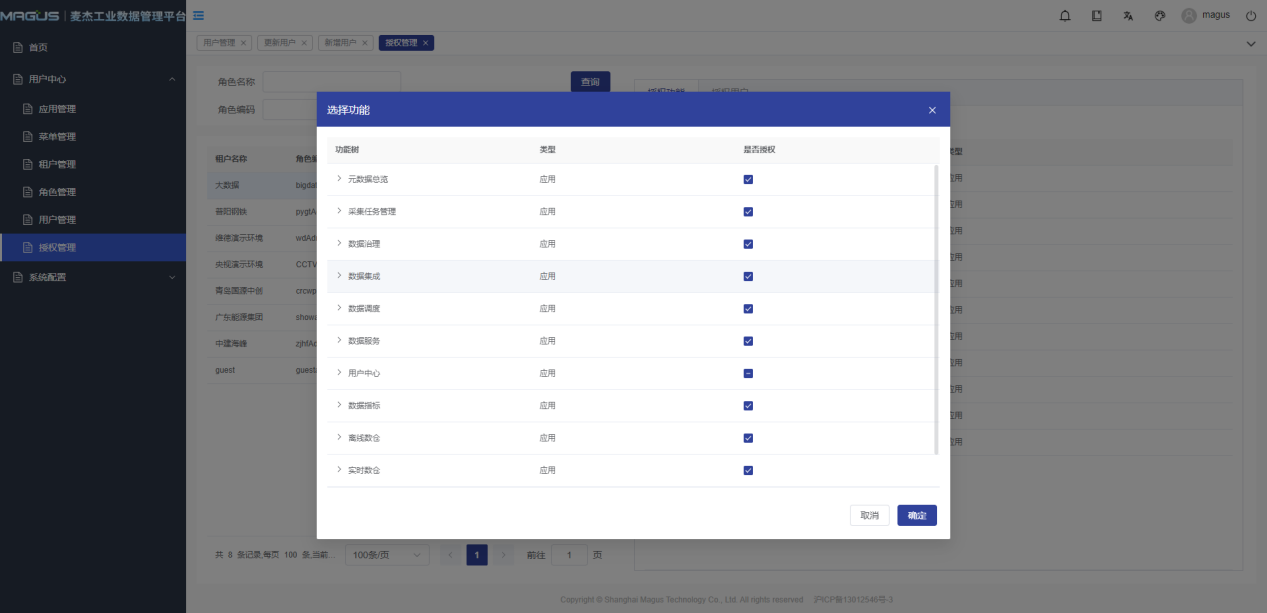Uncheck authorization for 元数据总览

tap(748, 180)
